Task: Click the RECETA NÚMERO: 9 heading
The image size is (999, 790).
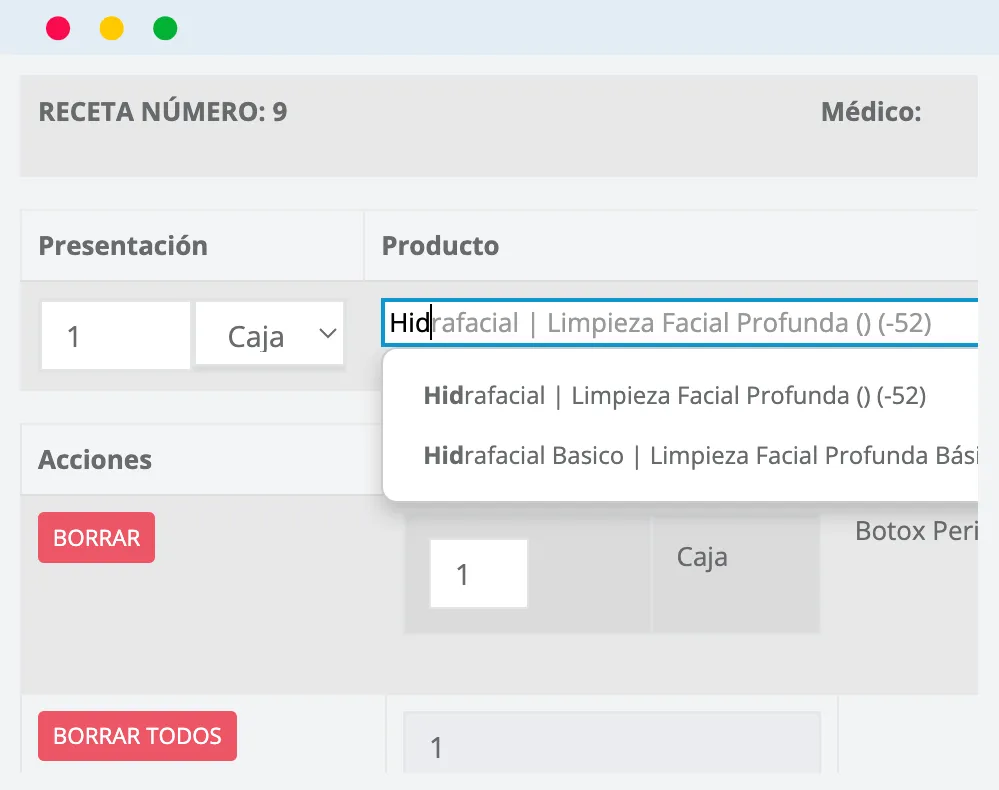Action: (163, 111)
